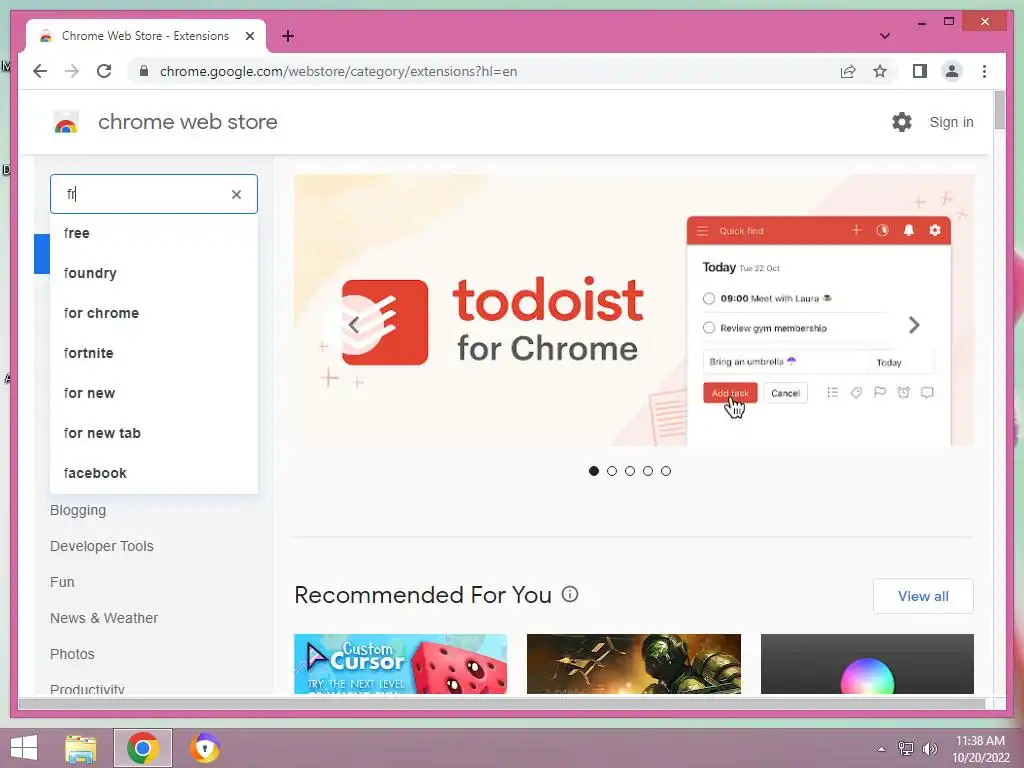1024x768 pixels.
Task: Select the fifth carousel dot
Action: (665, 471)
